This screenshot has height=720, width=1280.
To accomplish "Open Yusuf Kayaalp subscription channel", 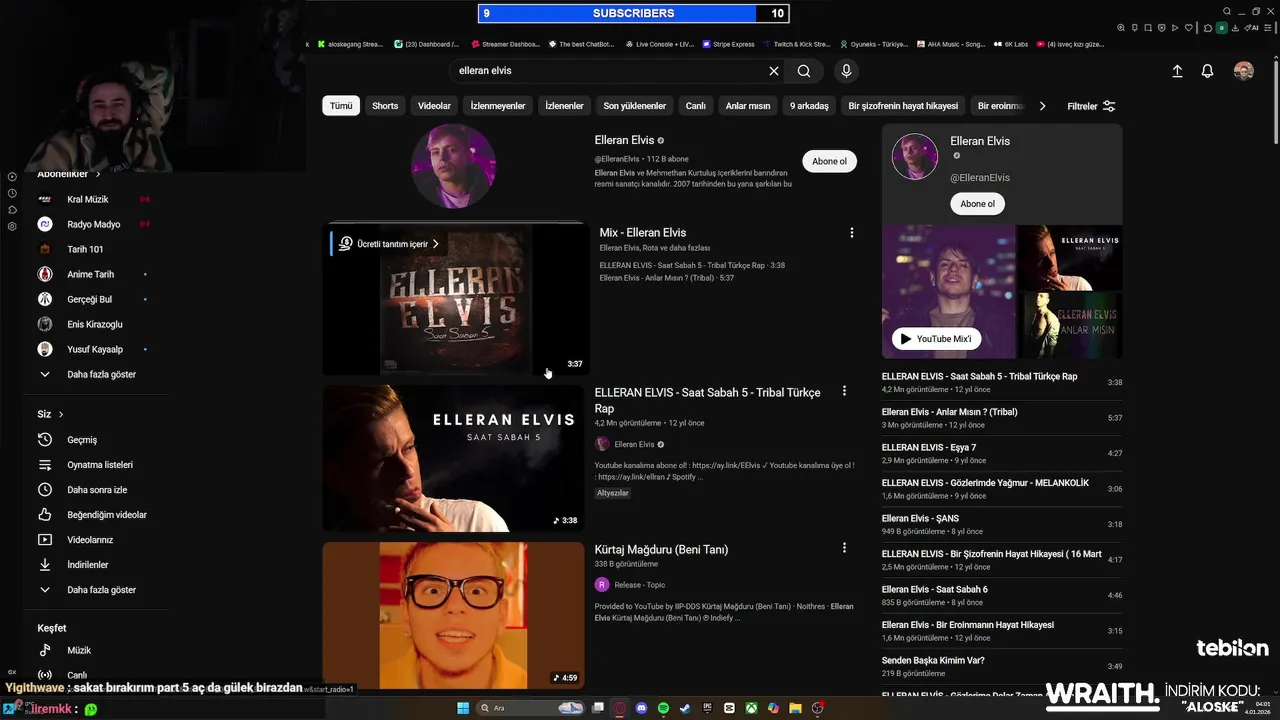I will (x=90, y=349).
